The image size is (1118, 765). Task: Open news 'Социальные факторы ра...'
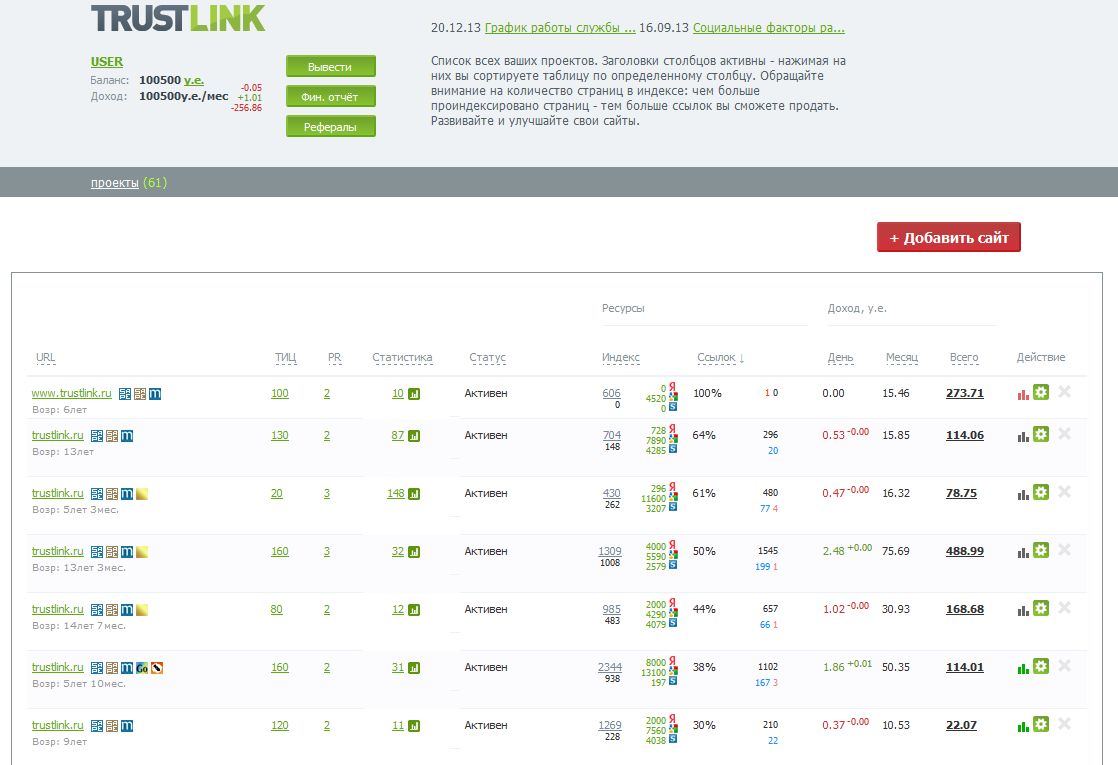click(769, 28)
